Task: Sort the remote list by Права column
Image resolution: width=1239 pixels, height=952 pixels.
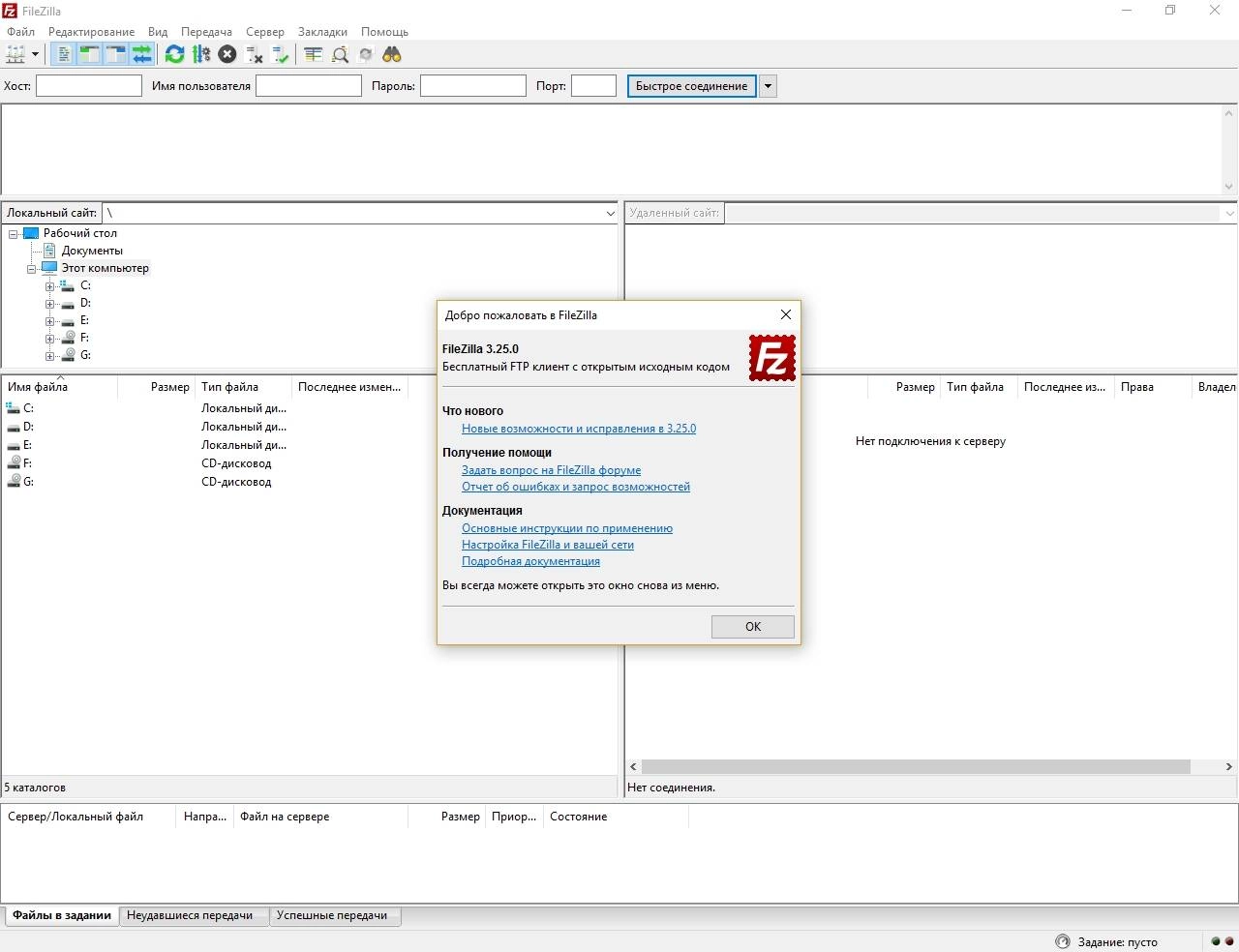Action: 1152,387
